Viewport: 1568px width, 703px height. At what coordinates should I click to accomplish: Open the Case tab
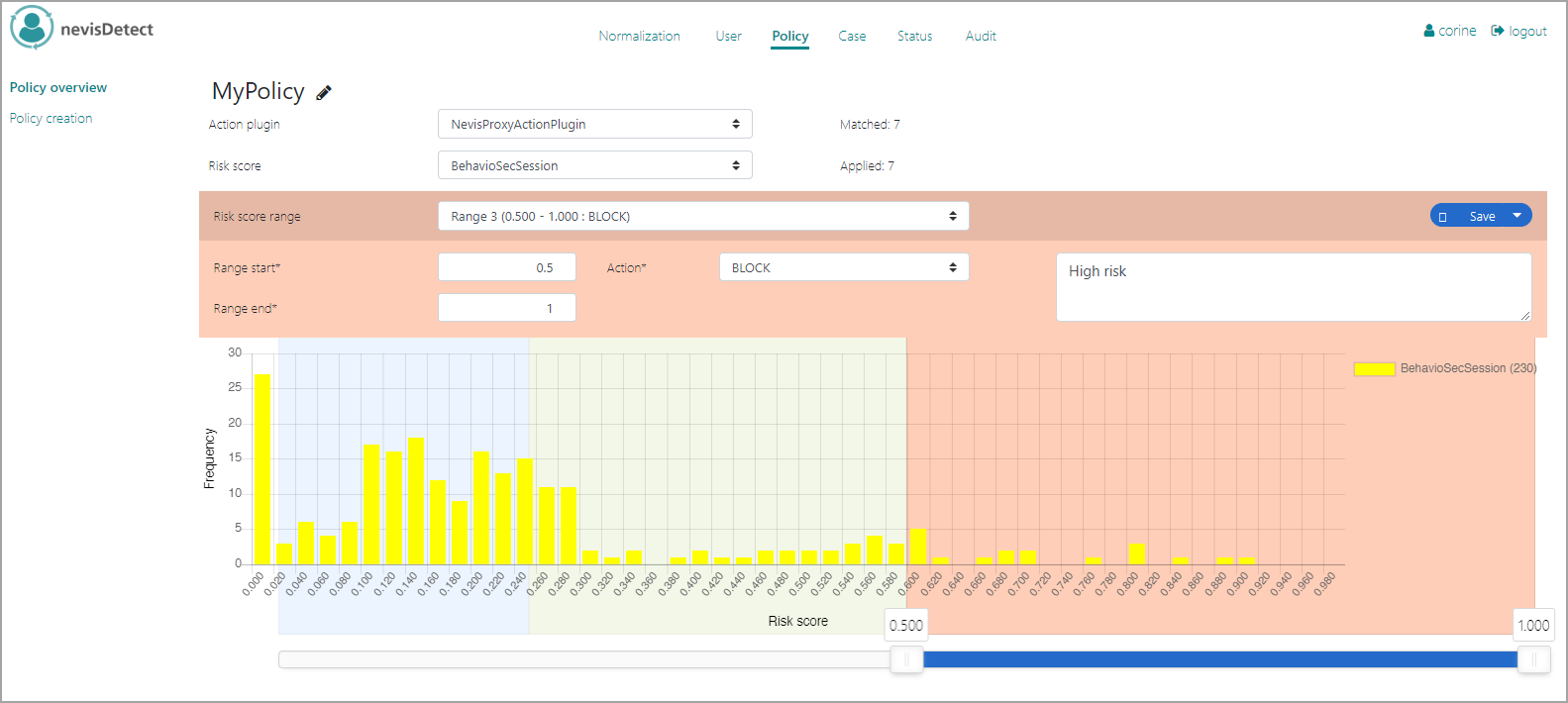click(852, 37)
